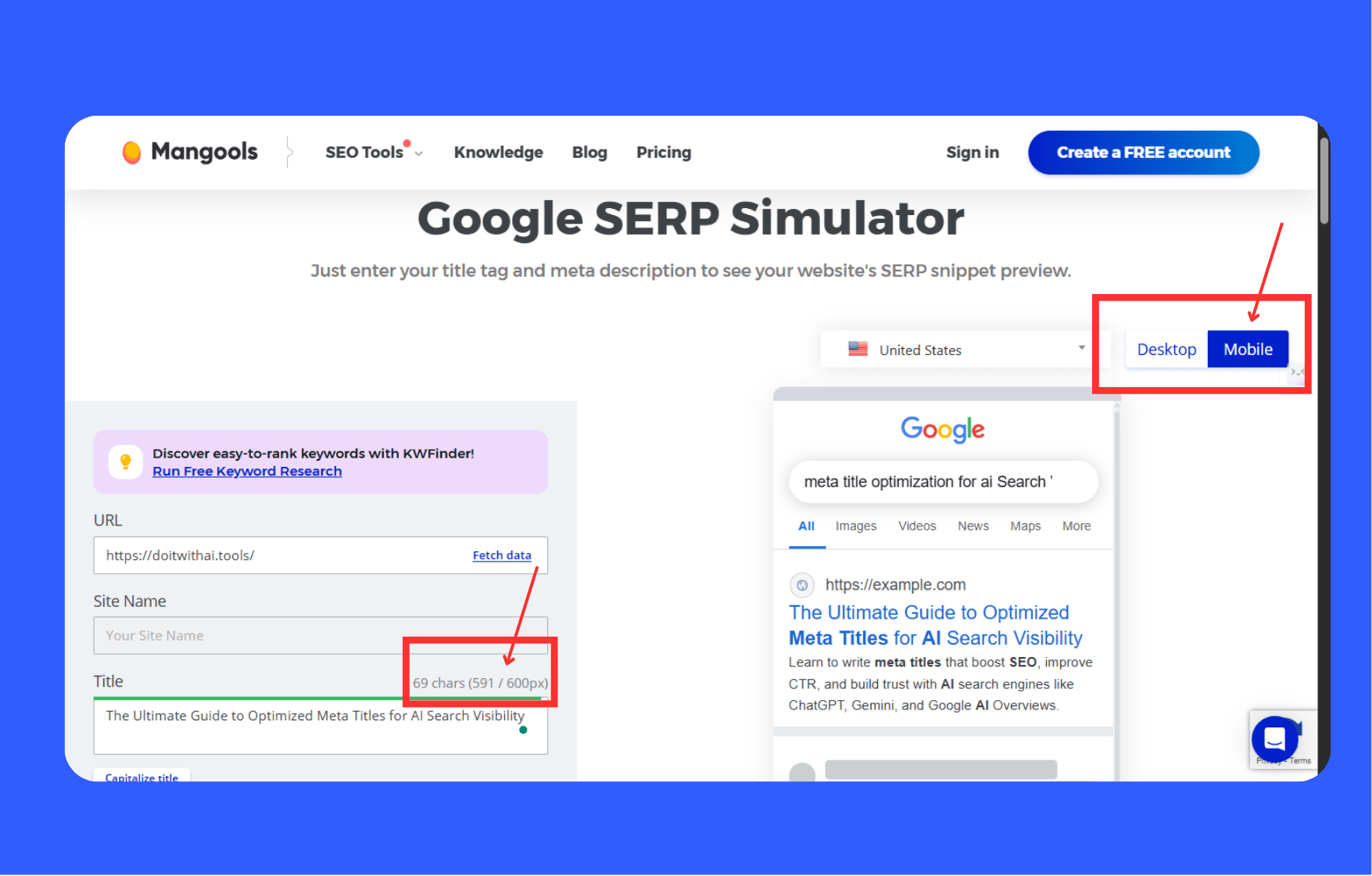Image resolution: width=1372 pixels, height=876 pixels.
Task: Click Create a FREE account button
Action: (x=1143, y=153)
